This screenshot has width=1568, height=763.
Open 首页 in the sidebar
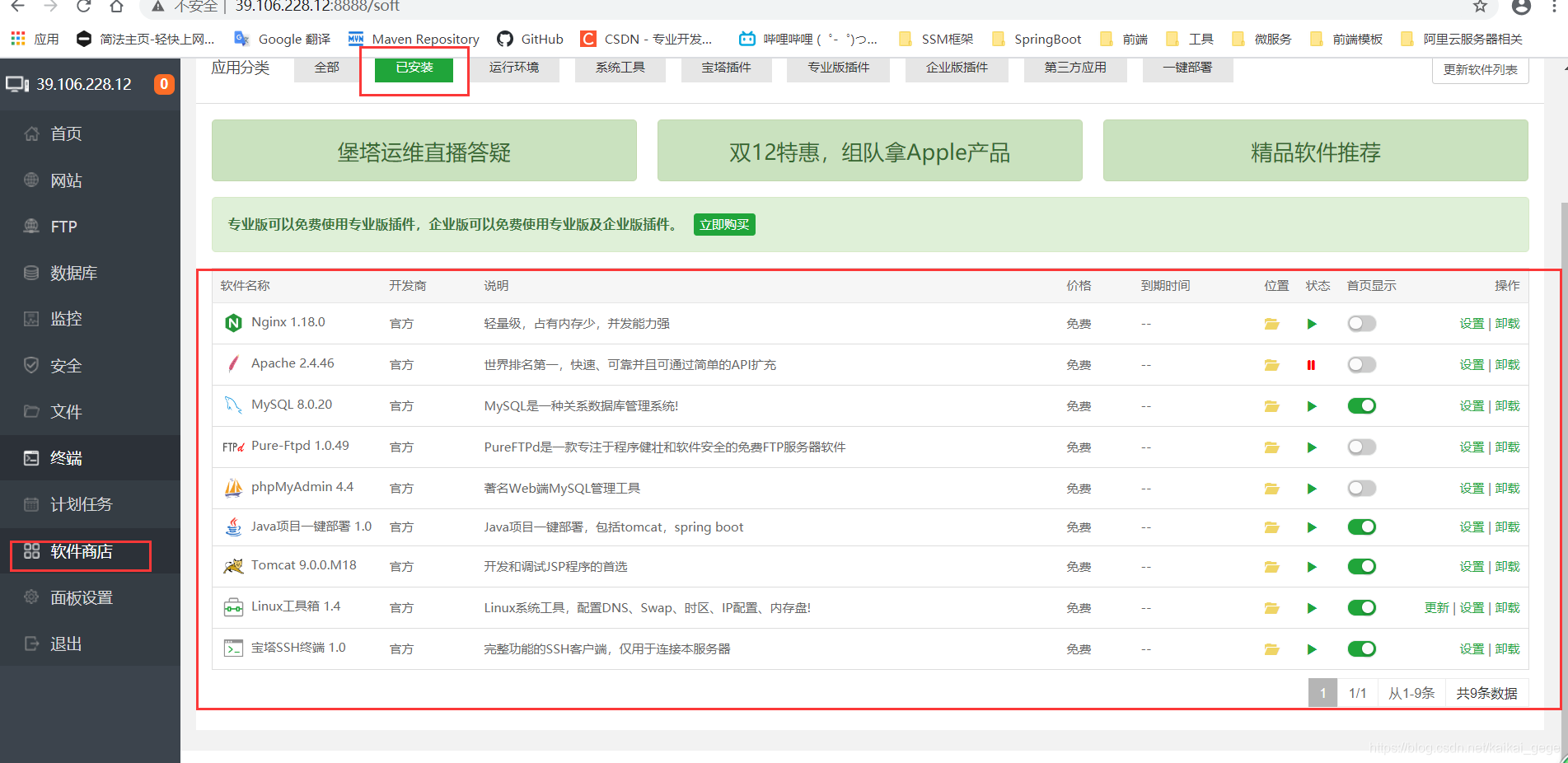coord(90,134)
